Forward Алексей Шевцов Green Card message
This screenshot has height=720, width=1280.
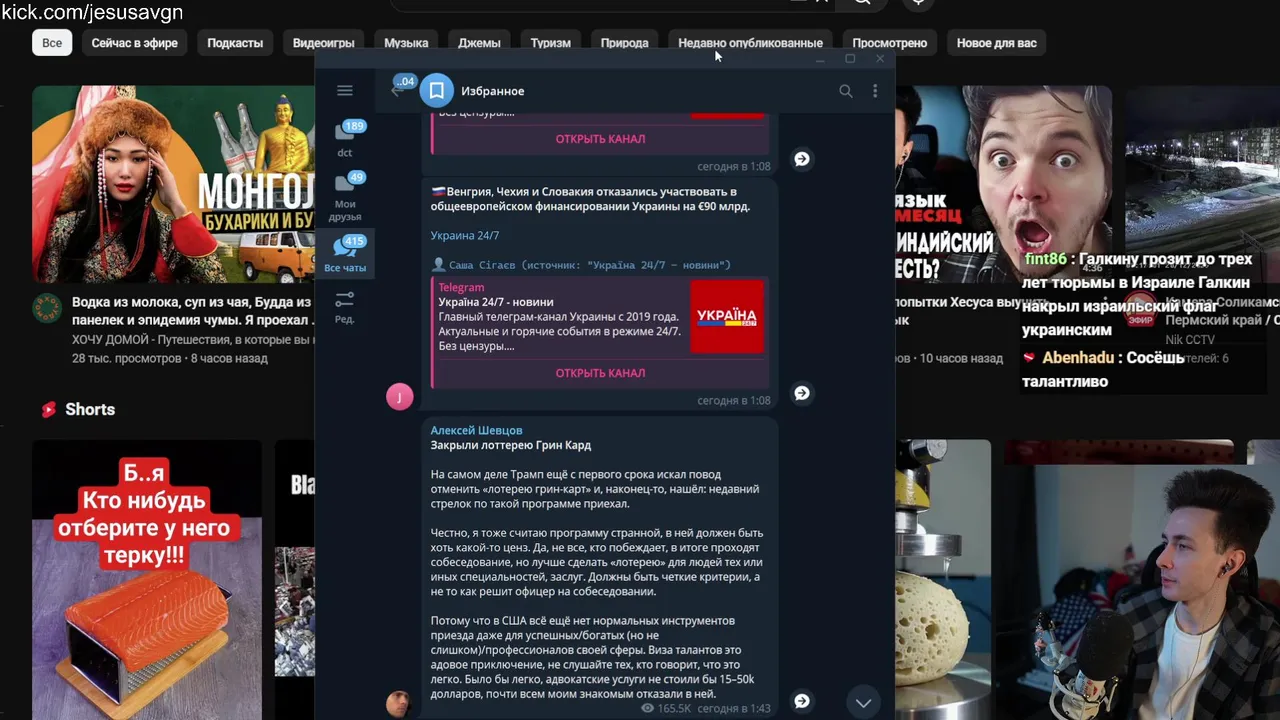(802, 701)
